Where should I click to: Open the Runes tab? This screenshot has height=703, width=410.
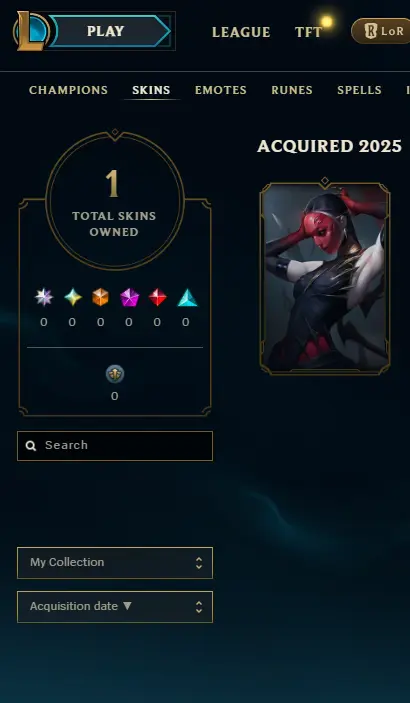292,90
